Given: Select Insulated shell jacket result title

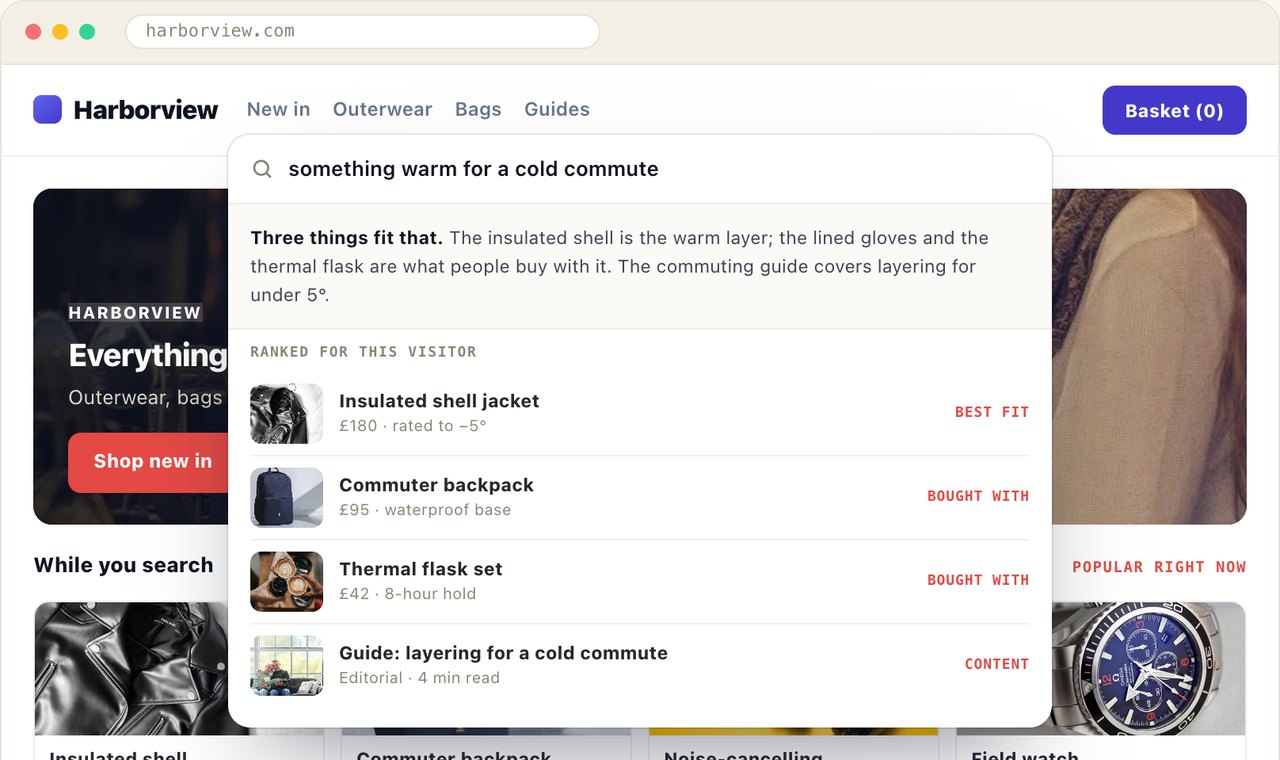Looking at the screenshot, I should point(439,401).
